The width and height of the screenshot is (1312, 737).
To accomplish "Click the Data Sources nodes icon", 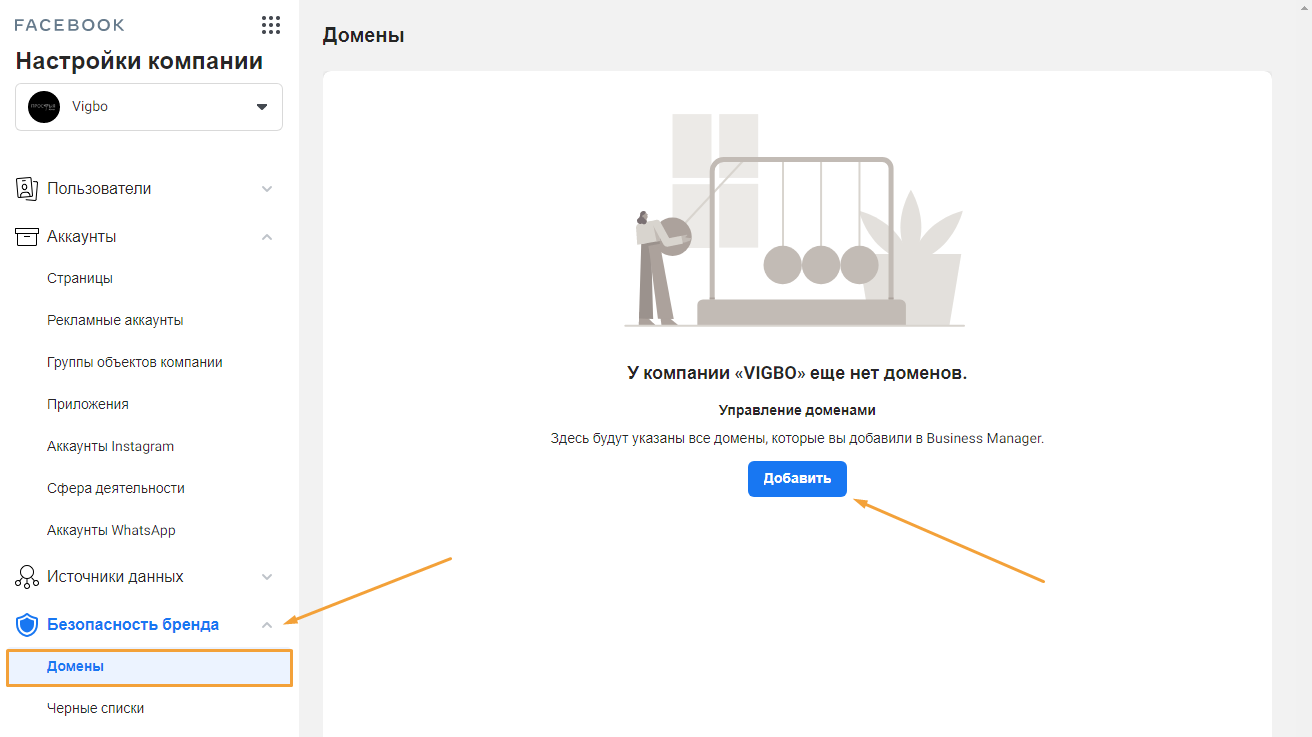I will (27, 577).
